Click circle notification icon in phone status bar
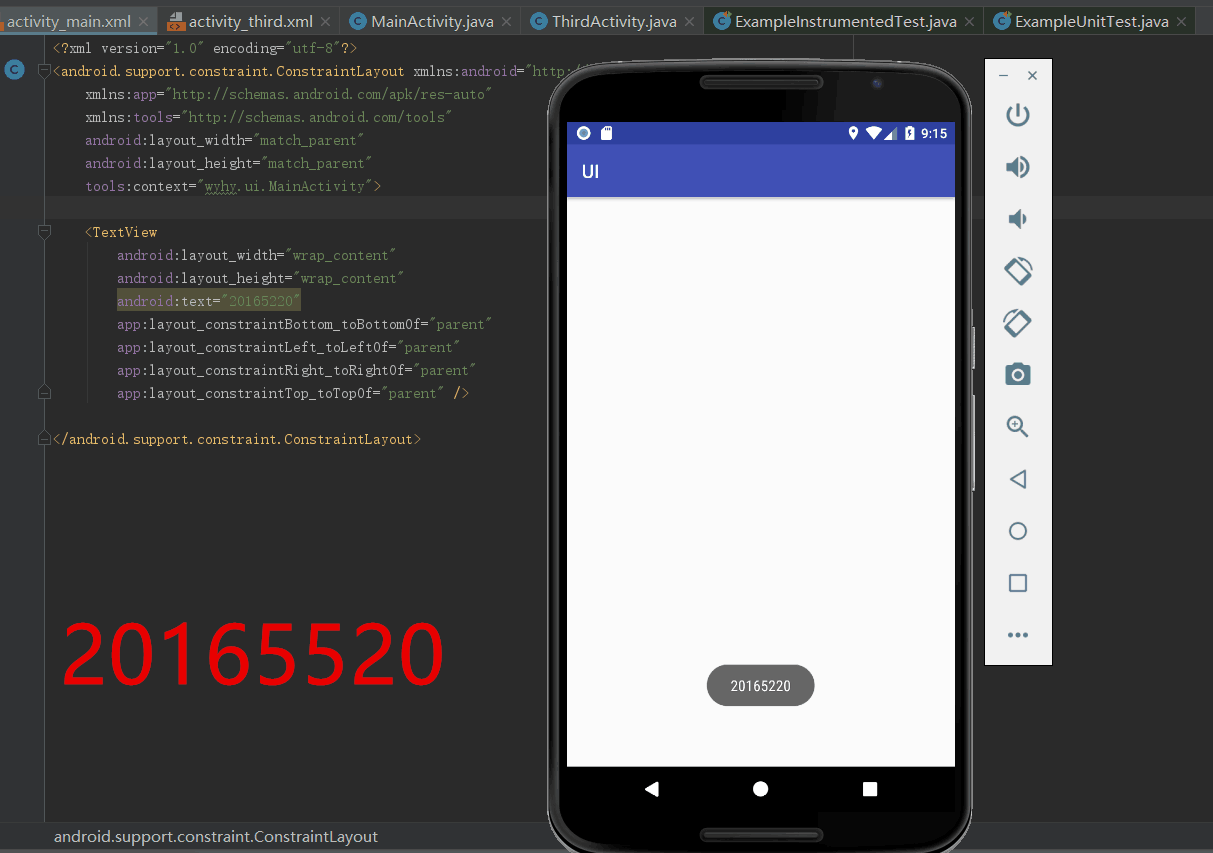The width and height of the screenshot is (1213, 853). click(584, 133)
